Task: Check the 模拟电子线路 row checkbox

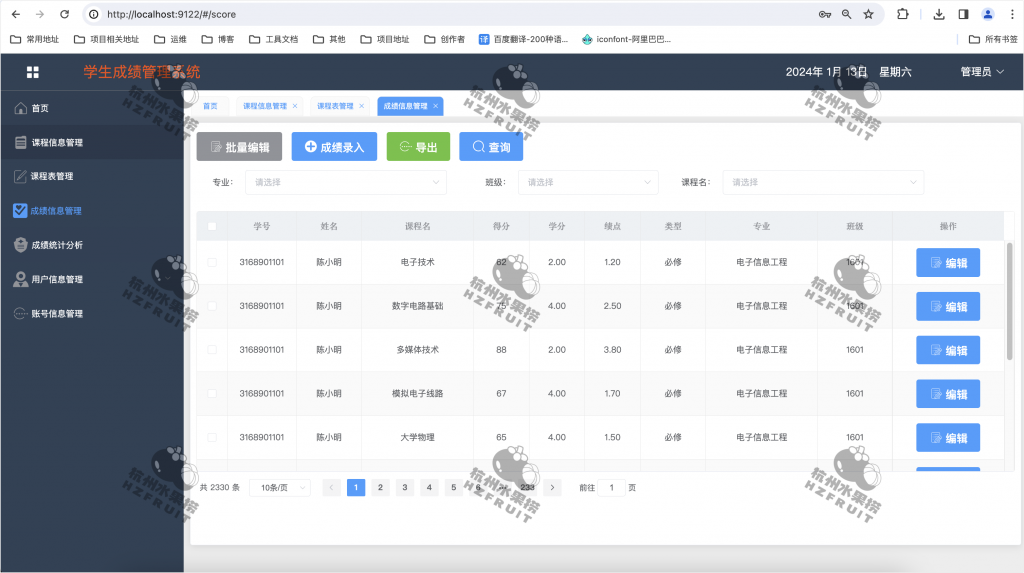Action: click(212, 393)
